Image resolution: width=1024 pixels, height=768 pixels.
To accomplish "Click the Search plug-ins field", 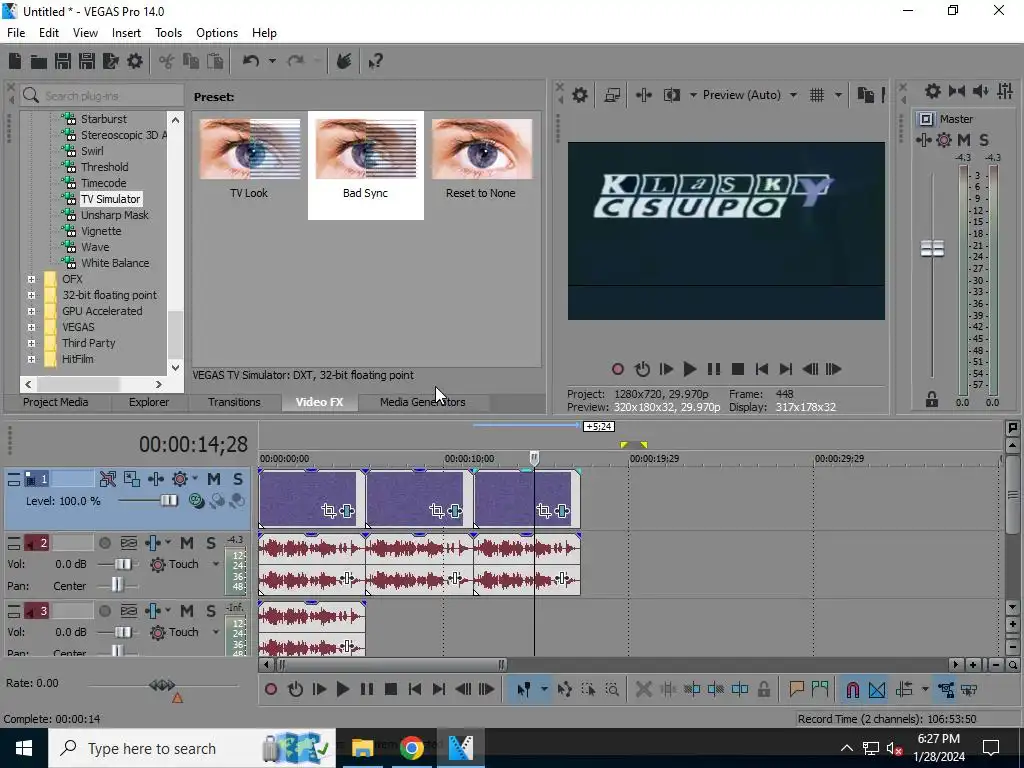I will pos(102,96).
